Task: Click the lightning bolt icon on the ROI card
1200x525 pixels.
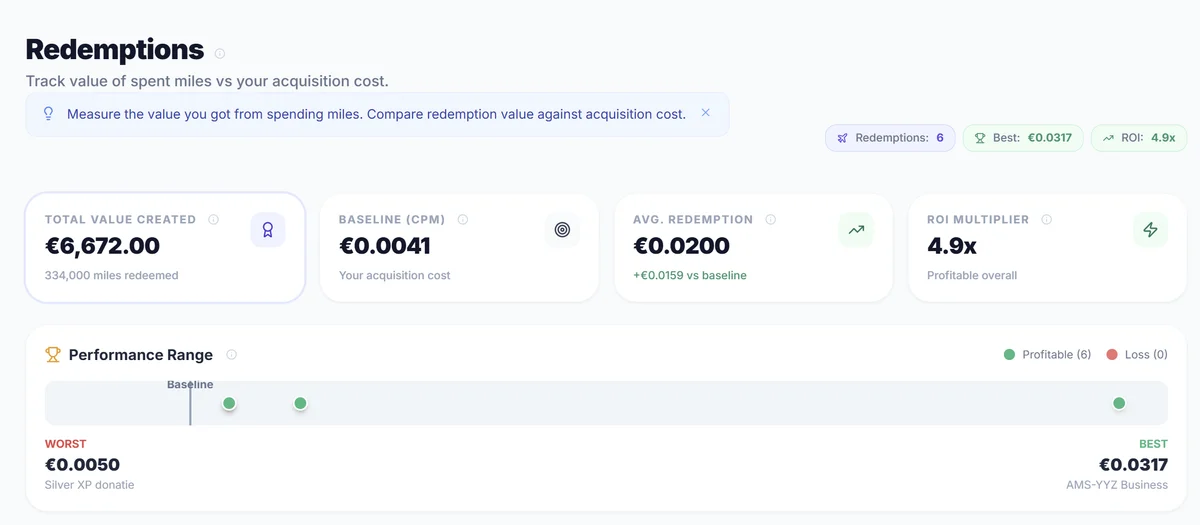Action: [1150, 230]
